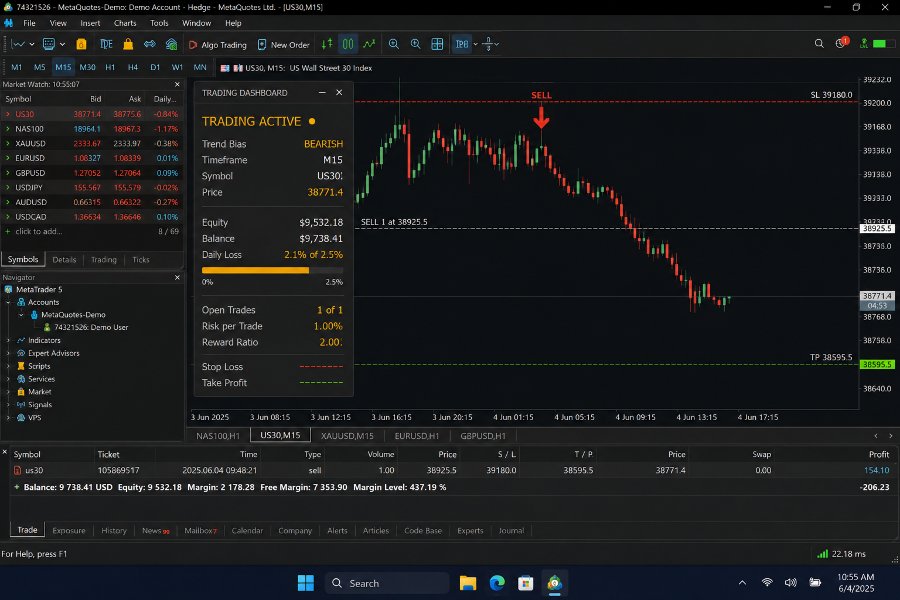
Task: Open the crosshair tool dropdown arrow
Action: click(x=496, y=44)
